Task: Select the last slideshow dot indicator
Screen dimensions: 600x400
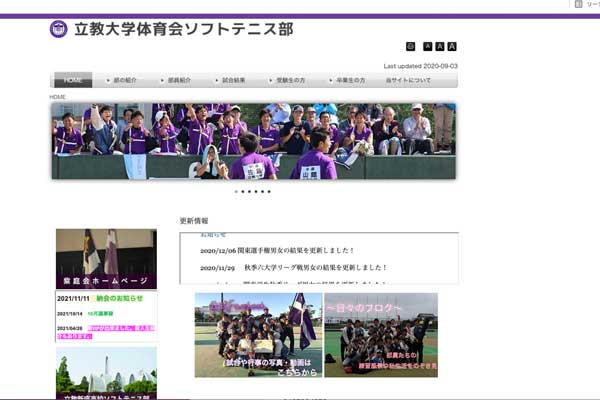Action: click(x=269, y=191)
